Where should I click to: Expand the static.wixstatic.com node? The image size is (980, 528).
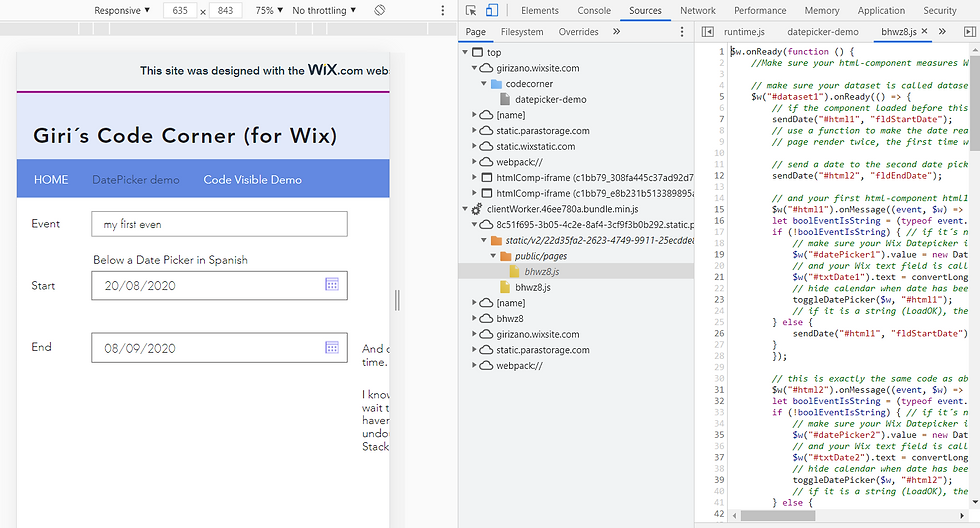(x=474, y=146)
